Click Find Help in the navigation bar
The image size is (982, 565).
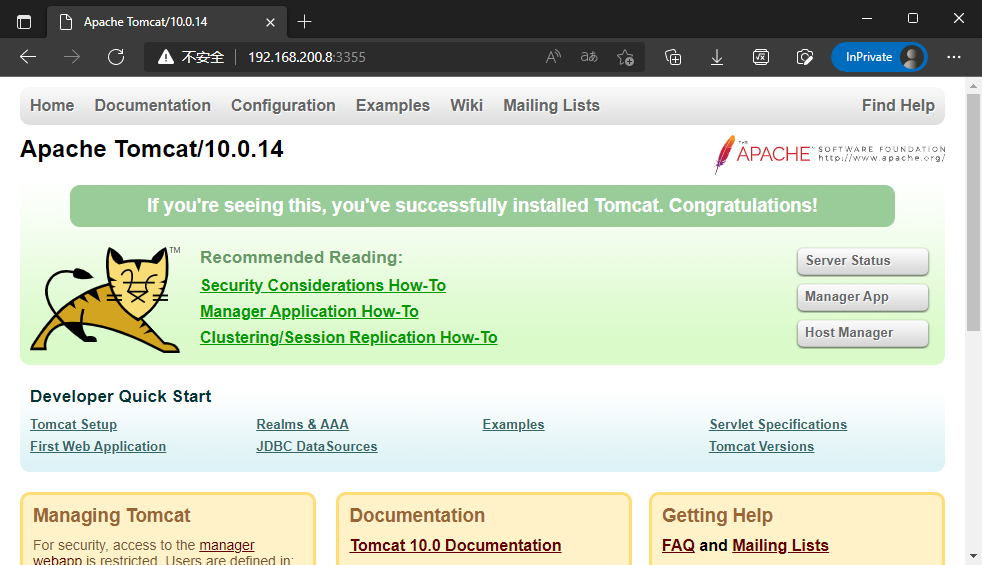point(898,105)
